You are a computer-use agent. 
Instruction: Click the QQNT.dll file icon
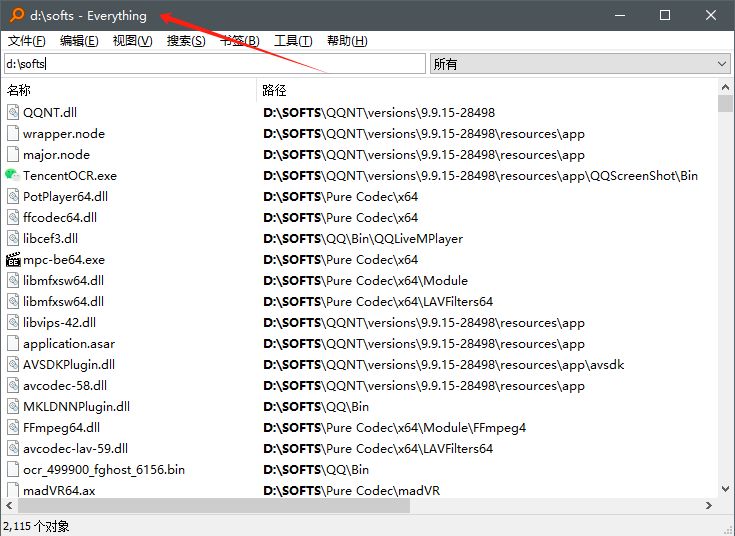click(x=13, y=113)
